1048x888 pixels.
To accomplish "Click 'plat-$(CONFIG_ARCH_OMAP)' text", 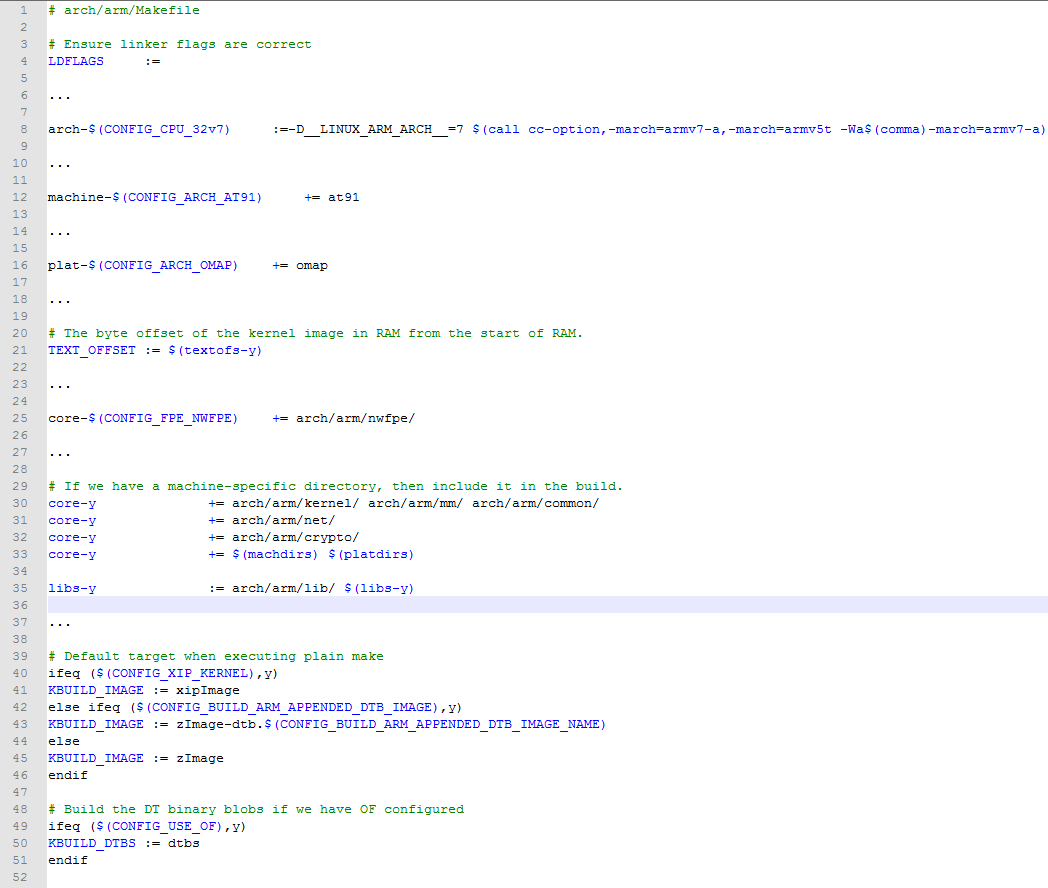I will (x=143, y=265).
